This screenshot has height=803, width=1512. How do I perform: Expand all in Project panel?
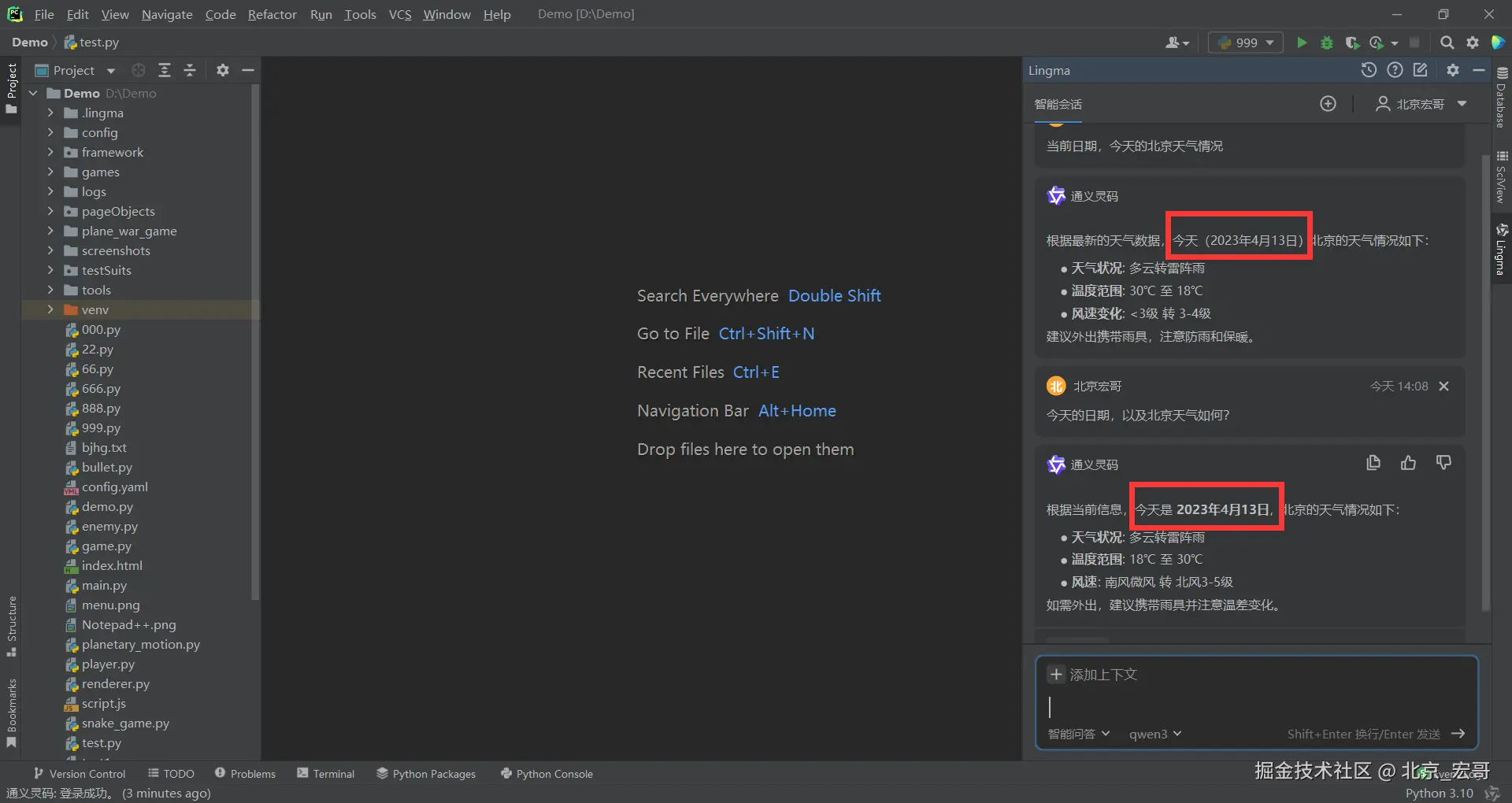pyautogui.click(x=165, y=70)
